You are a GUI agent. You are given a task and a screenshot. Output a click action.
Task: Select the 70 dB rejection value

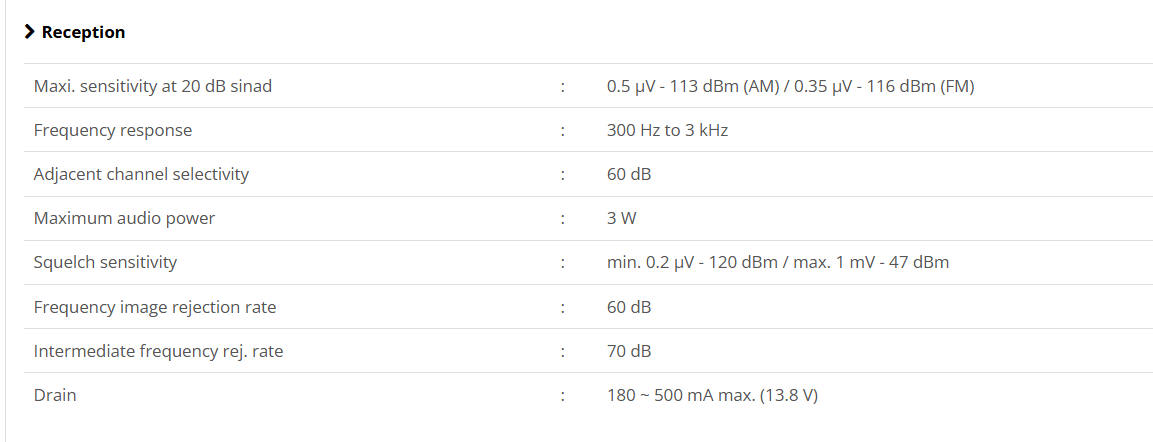(x=629, y=351)
